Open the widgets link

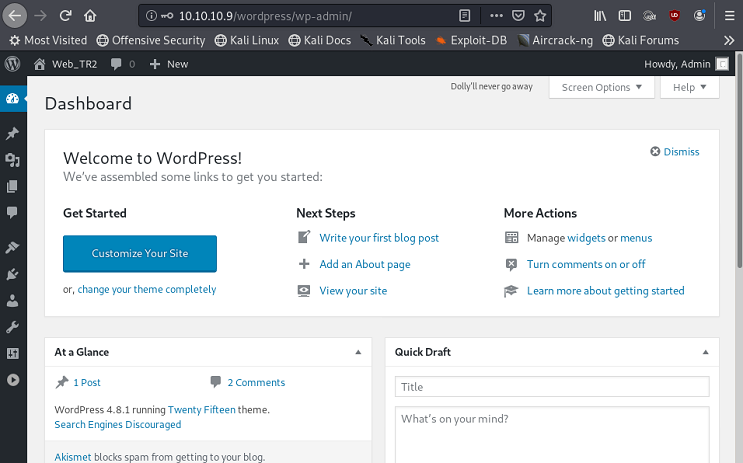586,238
